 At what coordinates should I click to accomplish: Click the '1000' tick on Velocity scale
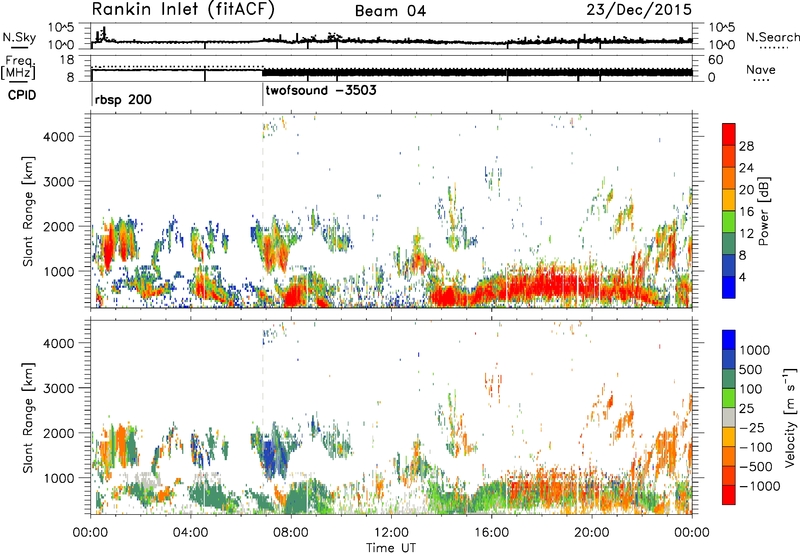(x=754, y=350)
